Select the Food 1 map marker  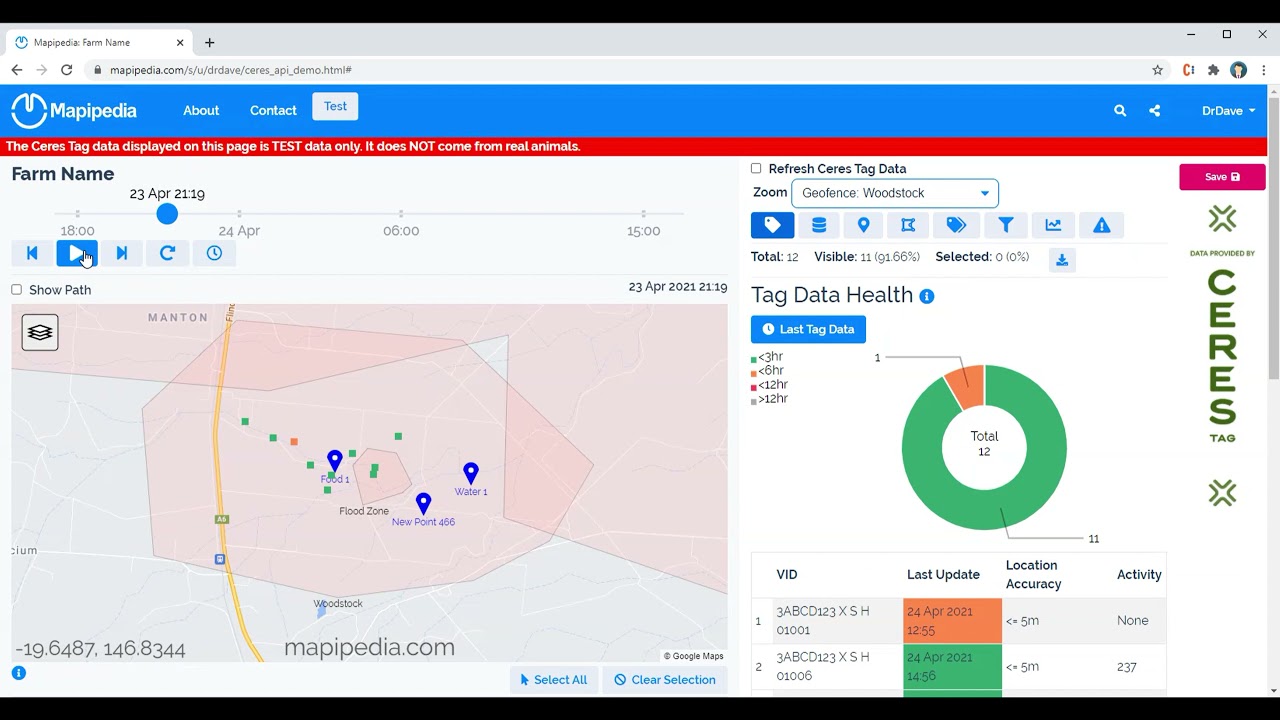pyautogui.click(x=335, y=462)
